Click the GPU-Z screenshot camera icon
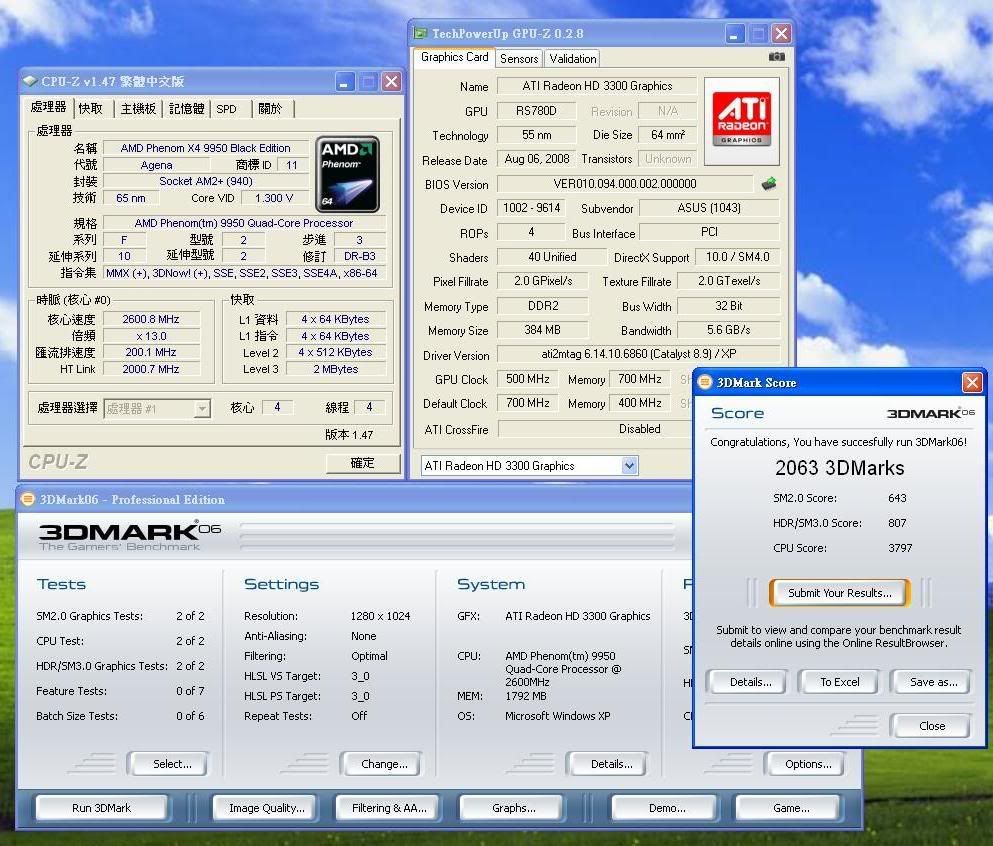This screenshot has width=993, height=846. coord(776,57)
